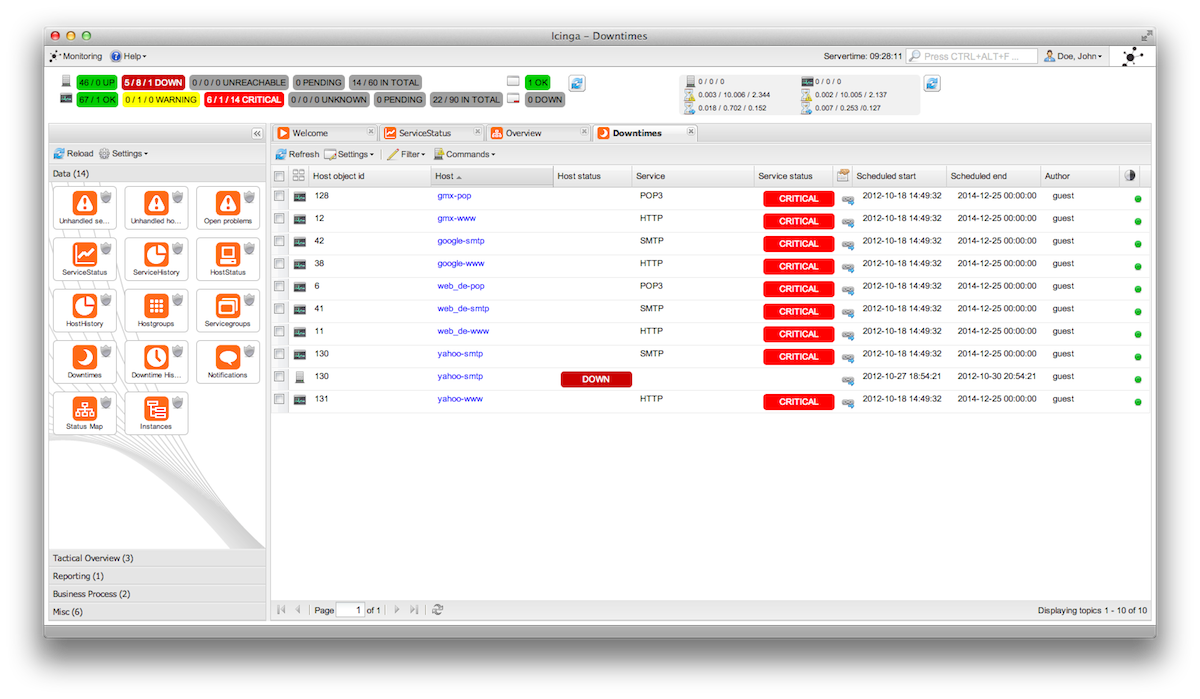Expand the Tactical Overview (3) section
This screenshot has width=1200, height=699.
93,558
